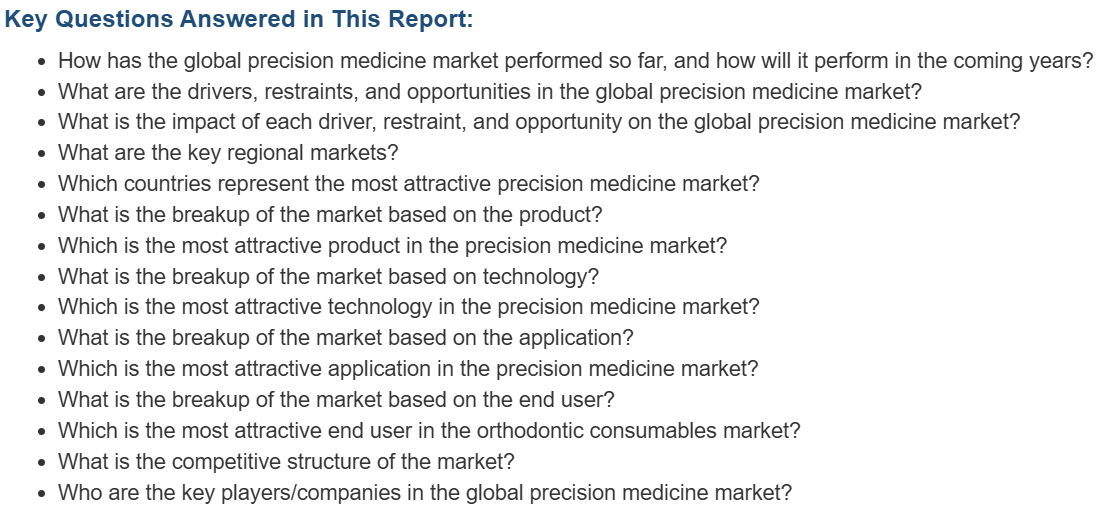Viewport: 1100px width, 518px height.
Task: Select the most attractive technology question
Action: [x=408, y=307]
